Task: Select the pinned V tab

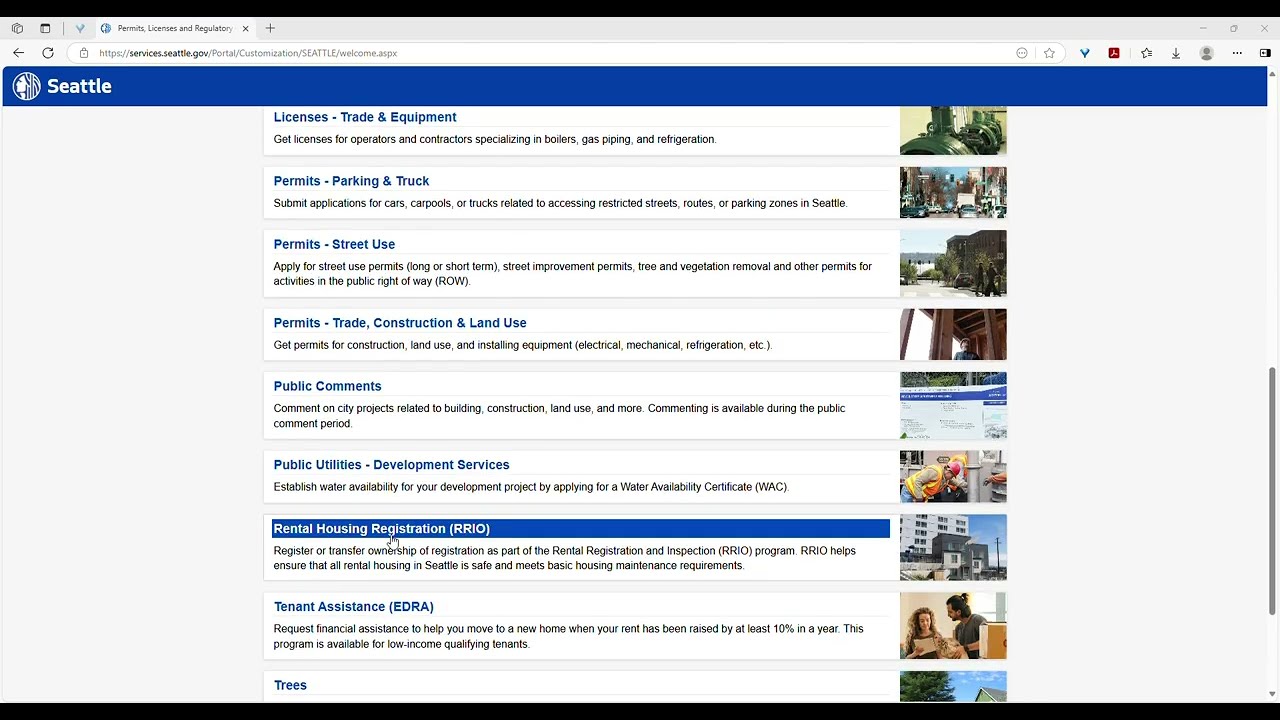Action: coord(80,28)
